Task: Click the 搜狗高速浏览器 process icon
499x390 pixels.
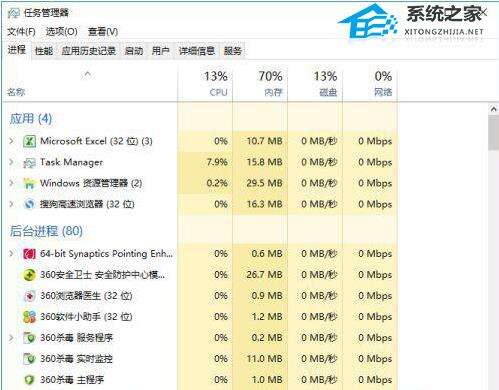Action: 29,204
